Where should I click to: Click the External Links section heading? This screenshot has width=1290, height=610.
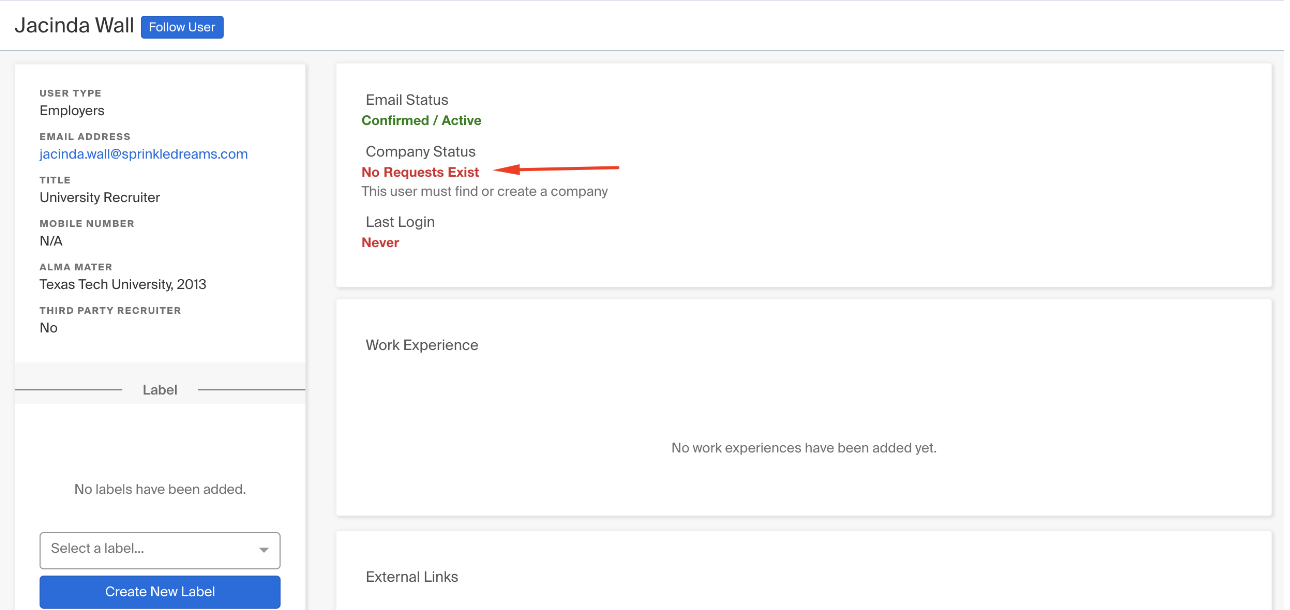tap(412, 577)
